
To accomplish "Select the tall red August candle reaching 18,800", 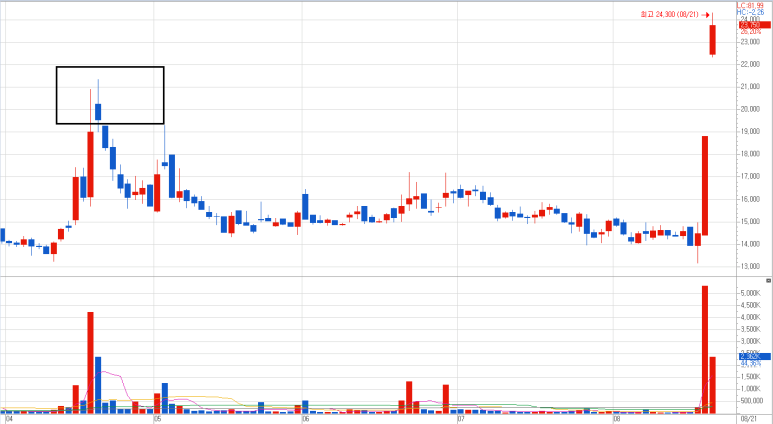I will pos(705,185).
